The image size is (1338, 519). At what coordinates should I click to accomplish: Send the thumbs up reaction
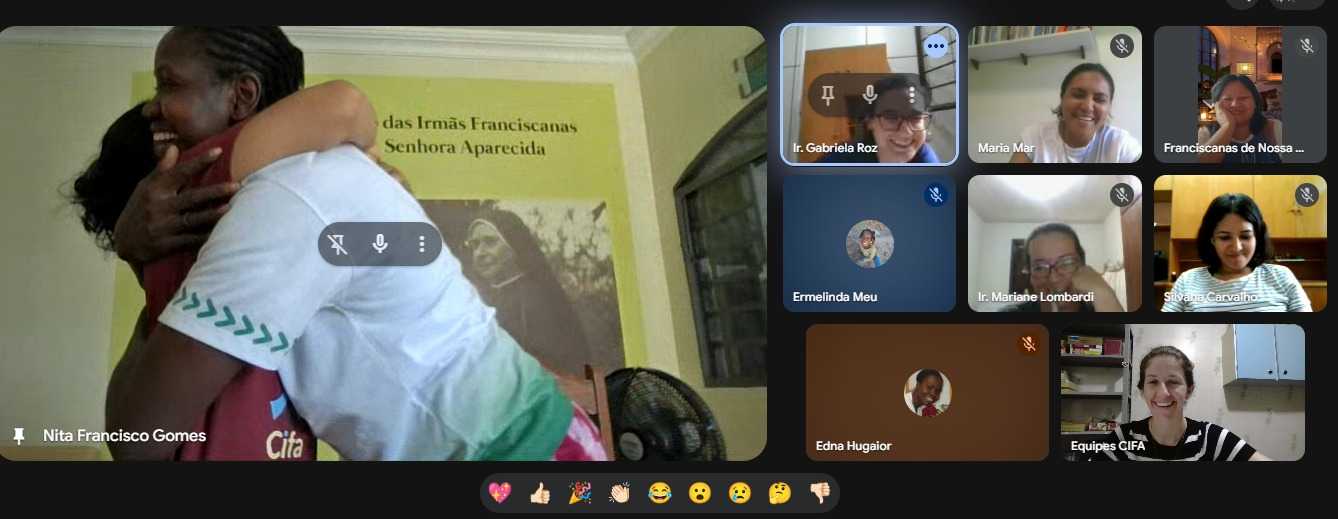(x=540, y=492)
